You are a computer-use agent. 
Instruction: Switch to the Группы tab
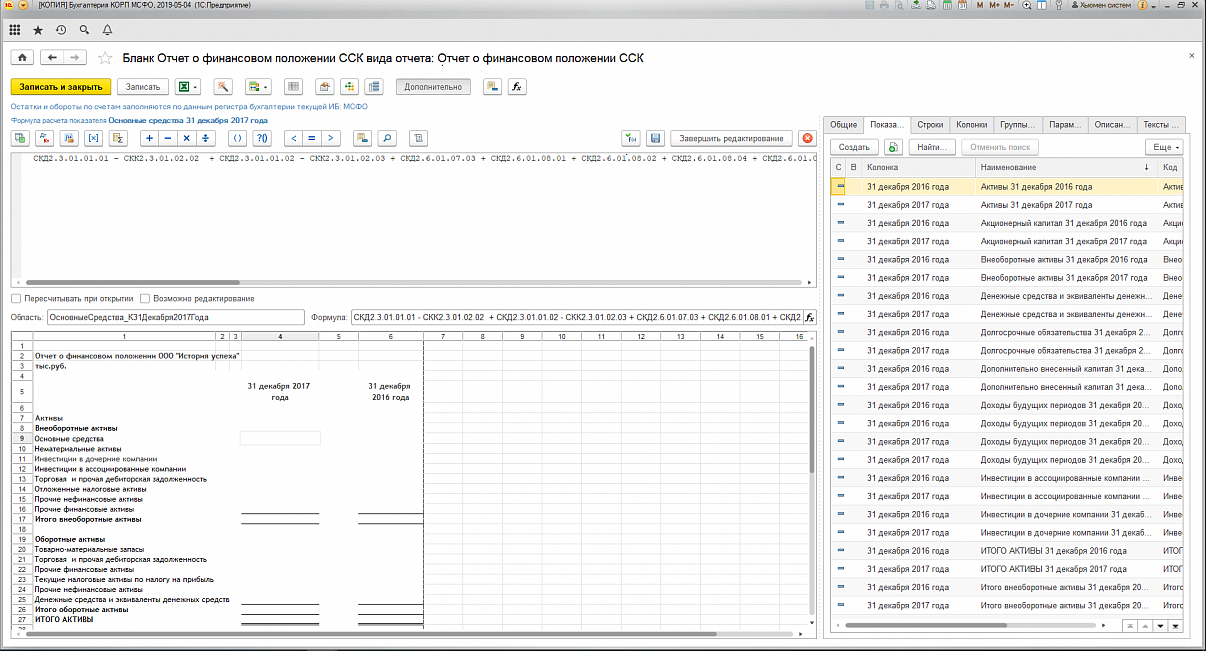click(1019, 125)
